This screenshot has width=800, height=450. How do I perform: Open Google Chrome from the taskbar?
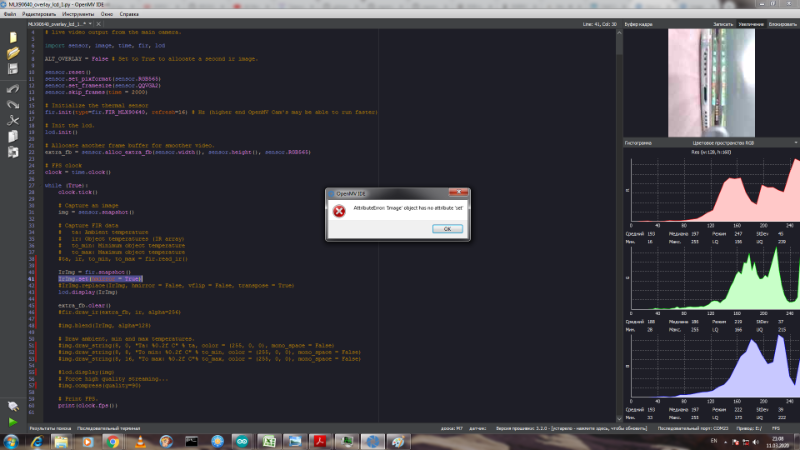click(x=113, y=442)
